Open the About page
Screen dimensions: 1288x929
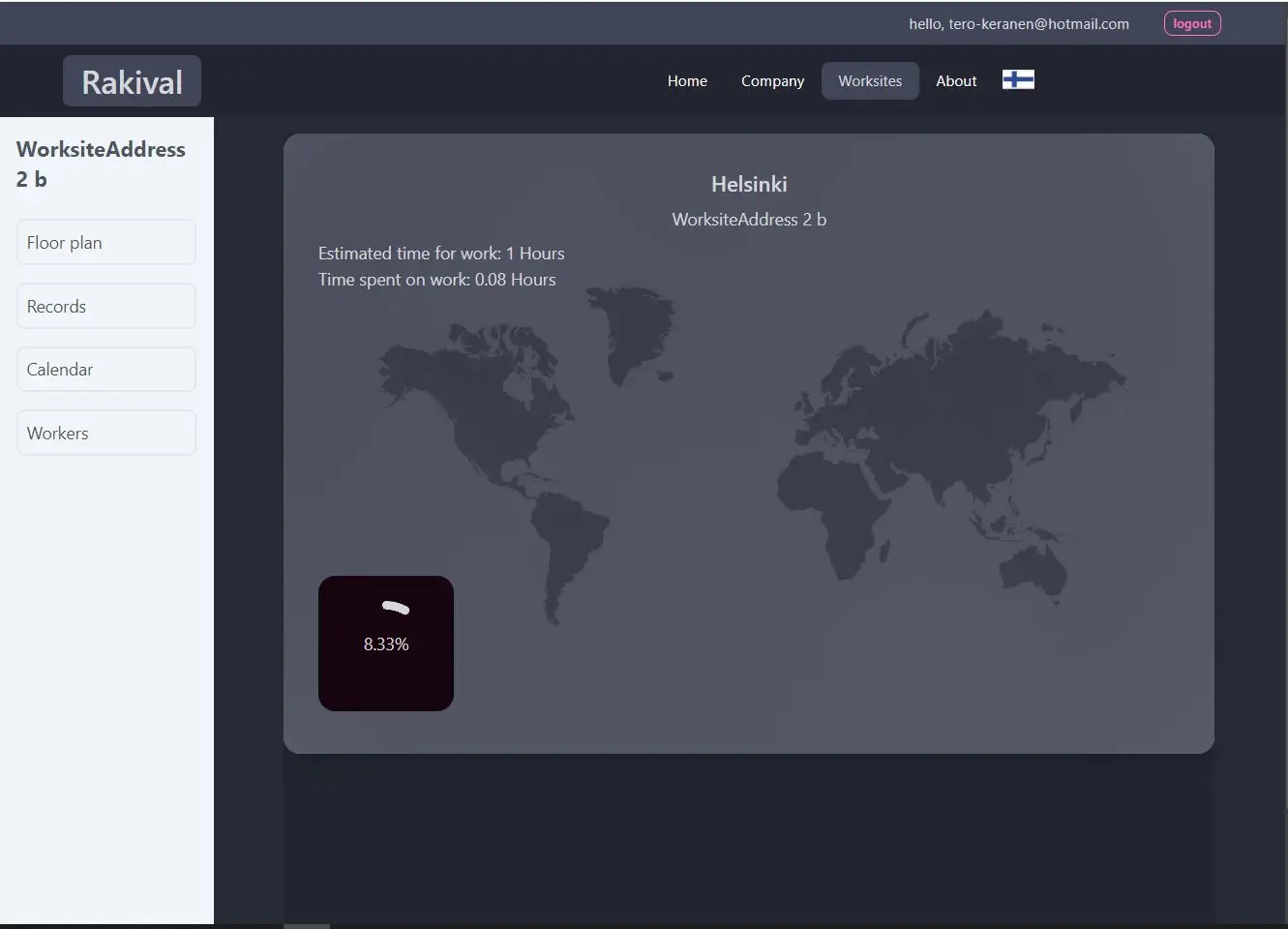pos(956,81)
